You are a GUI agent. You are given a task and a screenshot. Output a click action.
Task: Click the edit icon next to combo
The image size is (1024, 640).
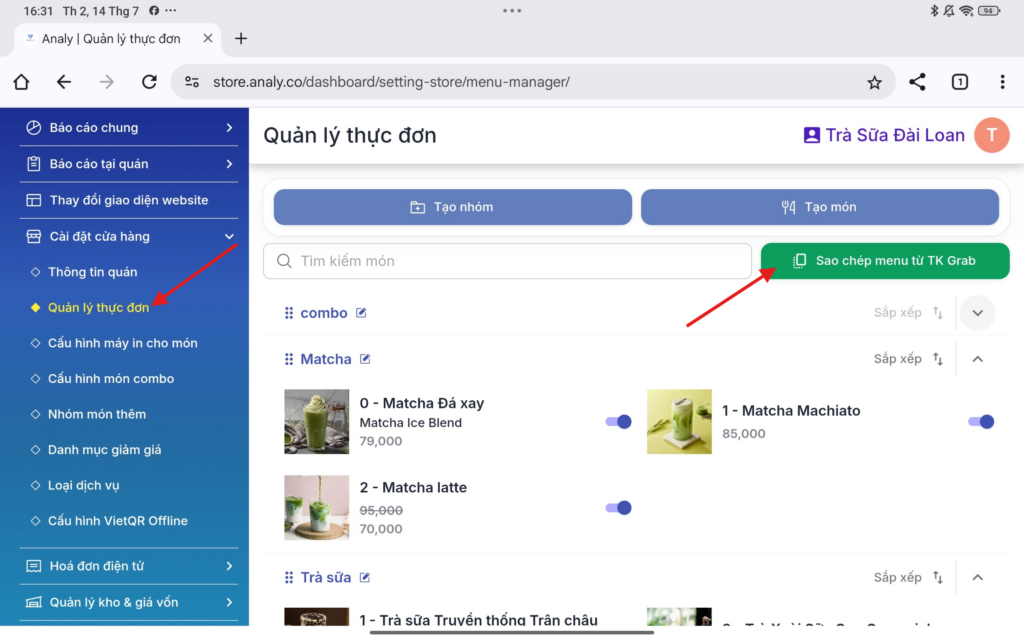click(x=361, y=313)
